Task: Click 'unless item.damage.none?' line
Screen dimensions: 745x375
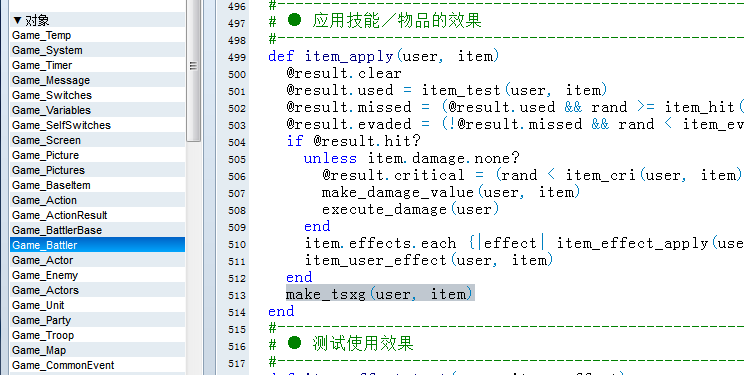Action: (412, 158)
